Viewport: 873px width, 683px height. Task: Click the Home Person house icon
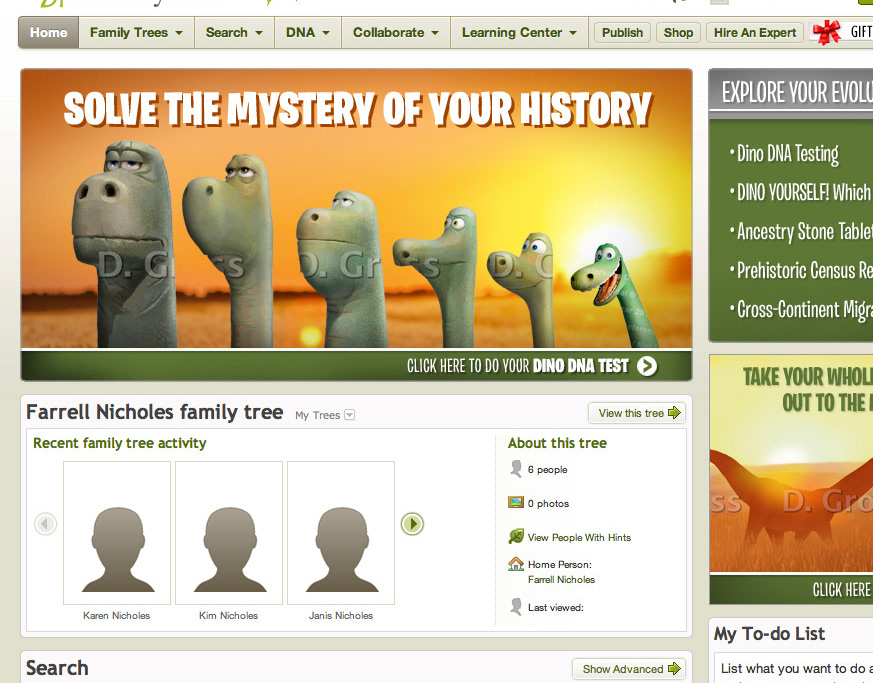(x=516, y=564)
